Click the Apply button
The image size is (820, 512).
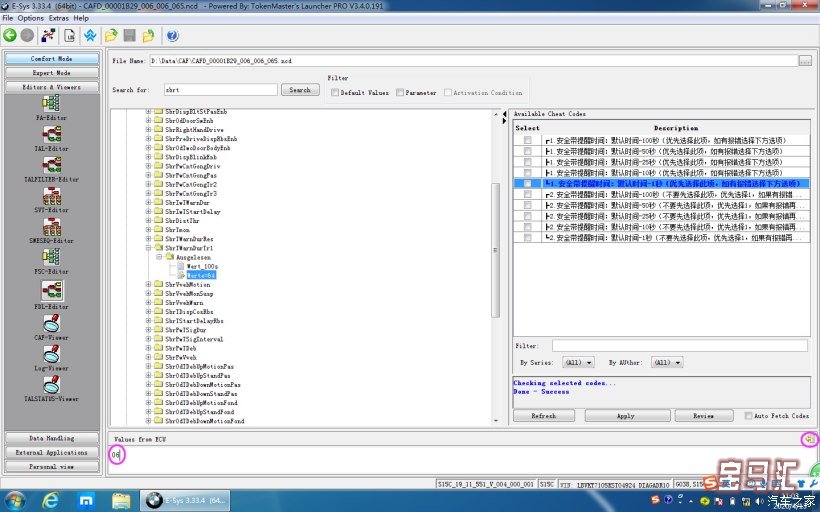627,416
